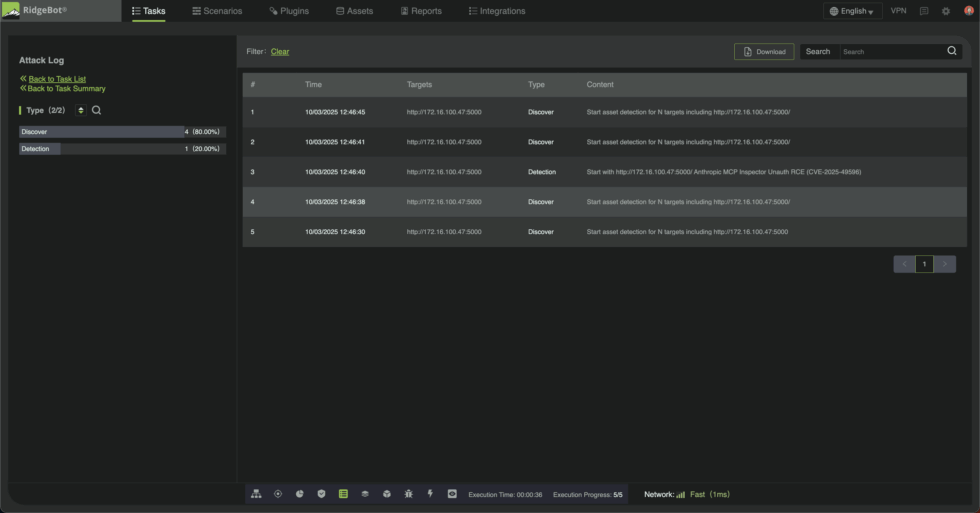Open the English language dropdown
980x513 pixels.
(852, 11)
